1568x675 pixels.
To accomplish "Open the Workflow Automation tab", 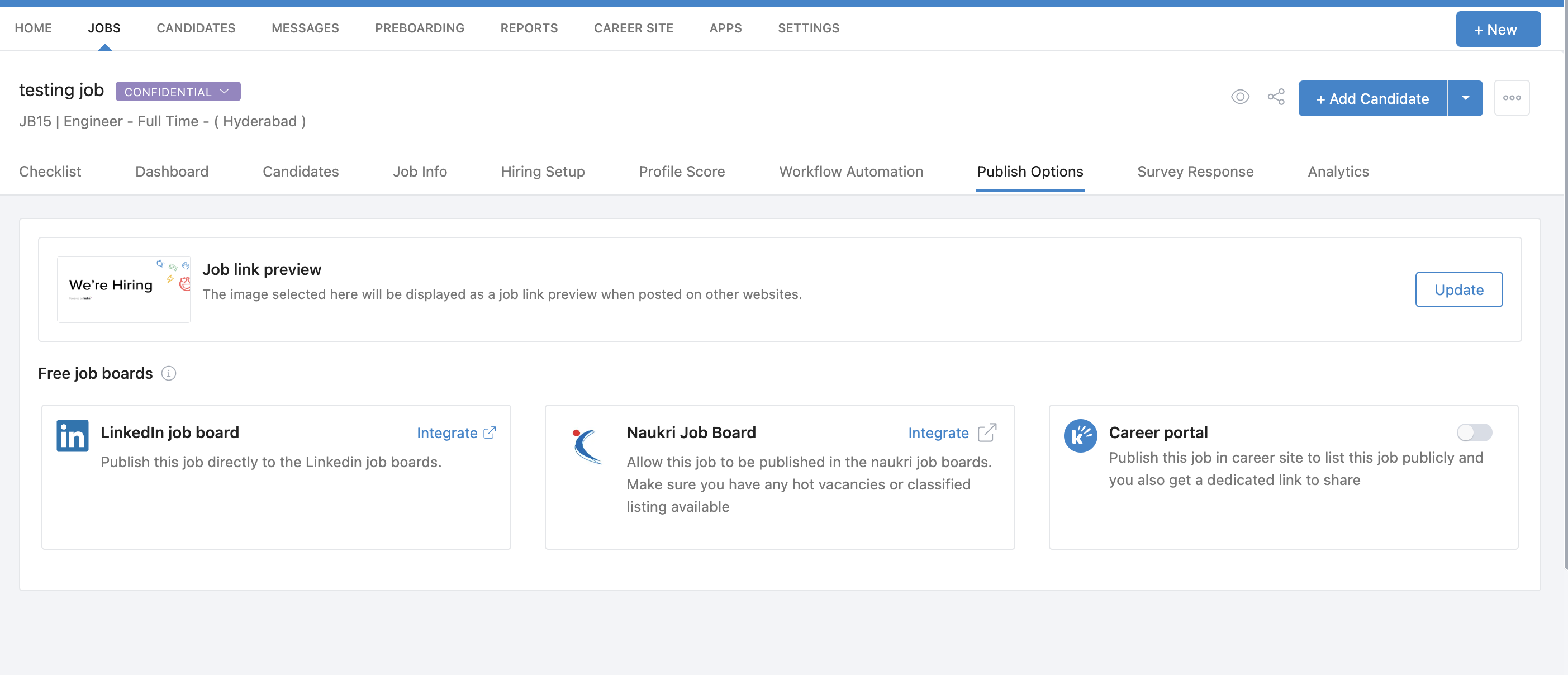I will click(851, 172).
